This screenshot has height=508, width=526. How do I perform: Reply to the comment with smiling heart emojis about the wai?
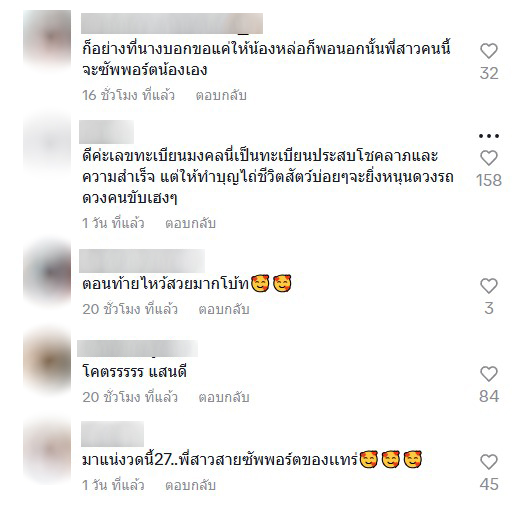(224, 309)
